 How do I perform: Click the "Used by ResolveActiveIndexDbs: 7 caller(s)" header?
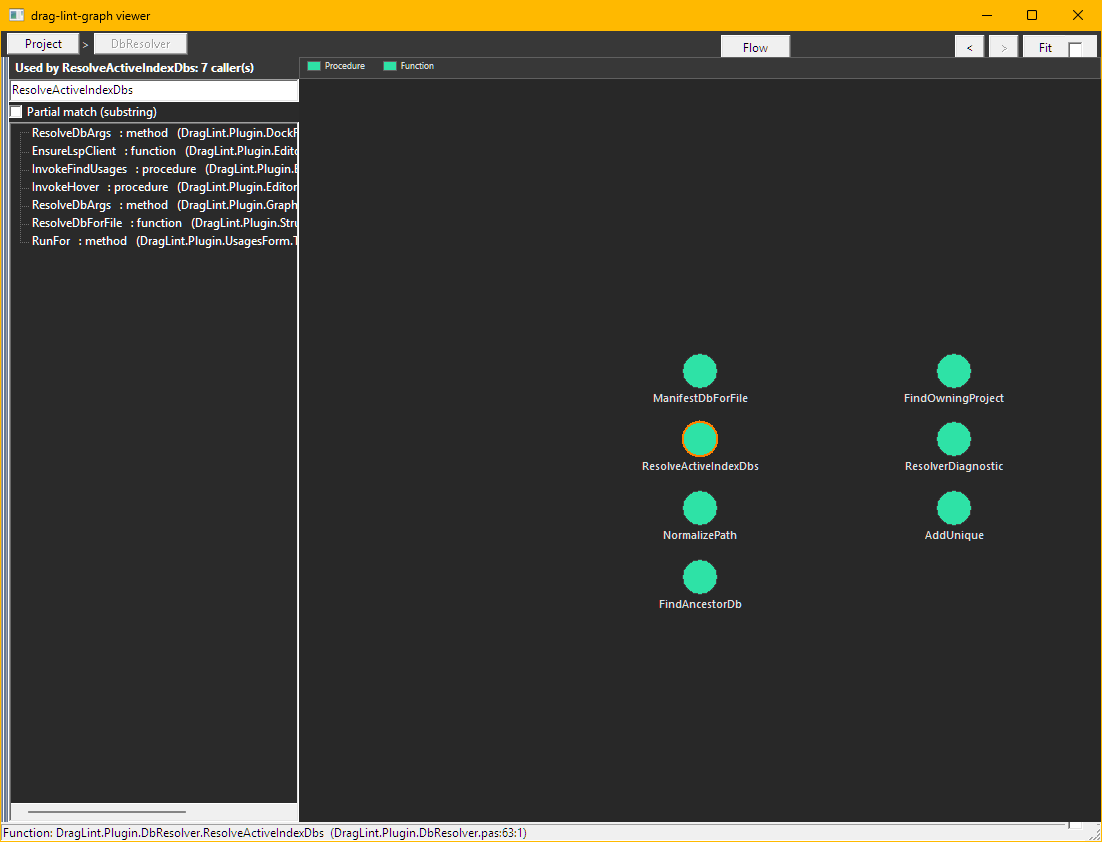[x=134, y=68]
